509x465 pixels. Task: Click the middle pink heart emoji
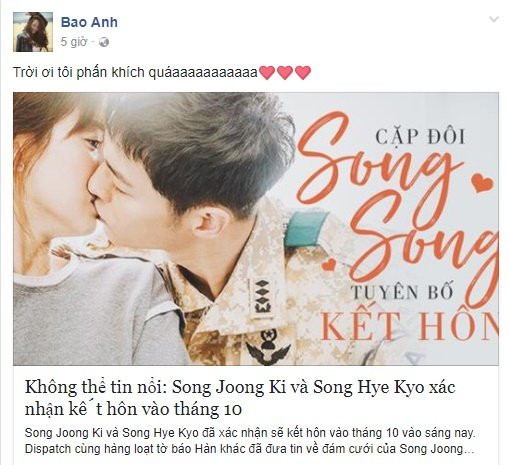tap(285, 72)
